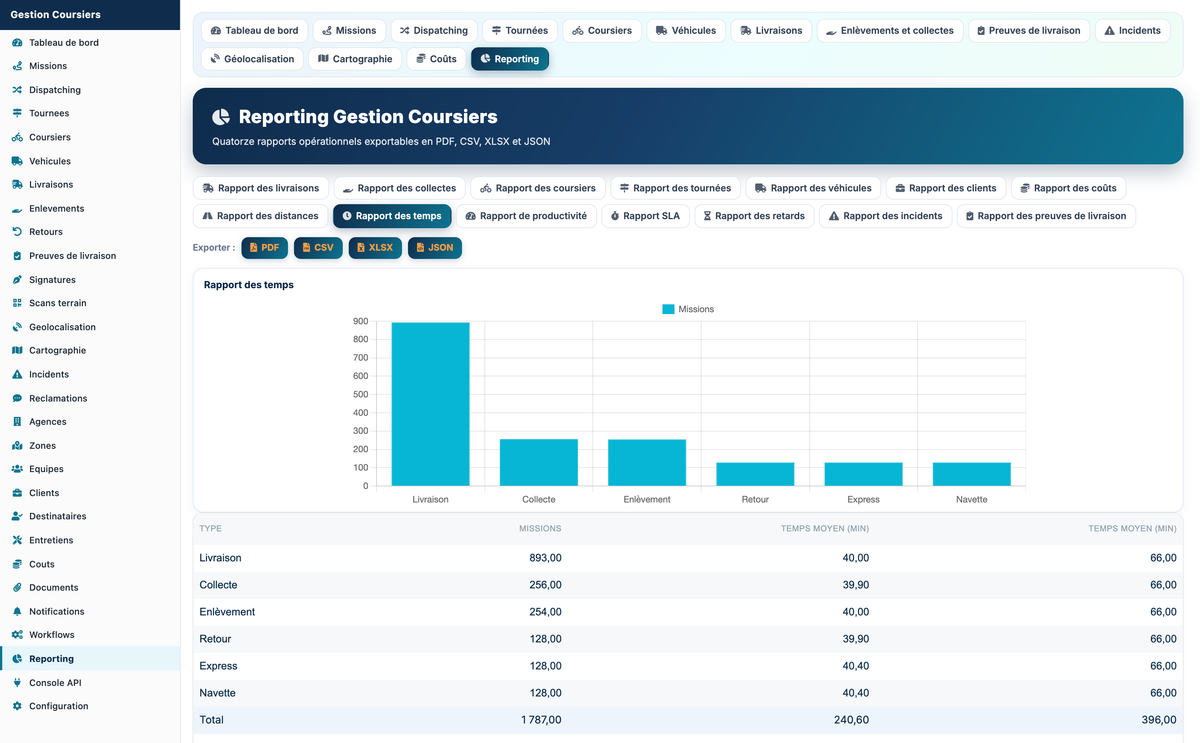Export report as XLSX

375,247
